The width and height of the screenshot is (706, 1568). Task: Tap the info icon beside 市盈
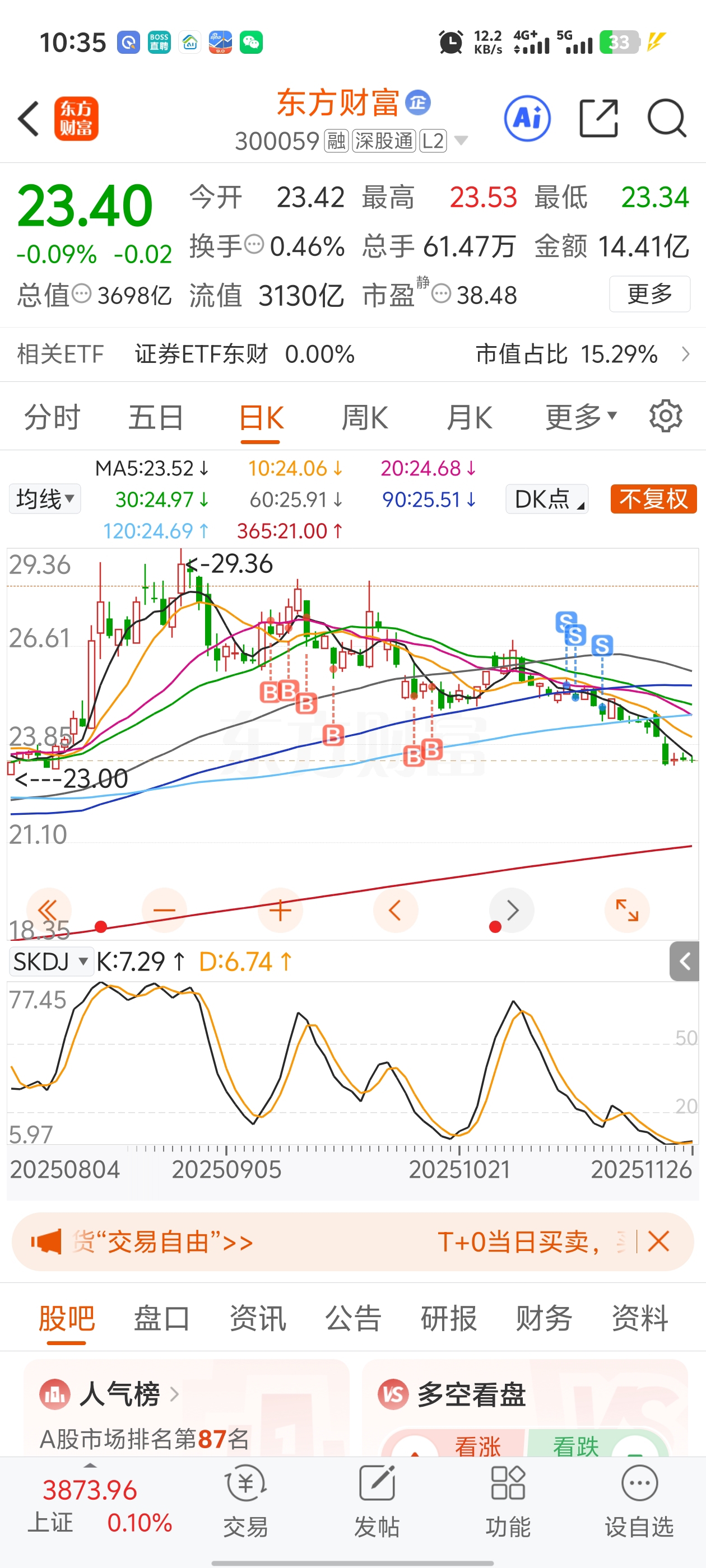point(441,294)
